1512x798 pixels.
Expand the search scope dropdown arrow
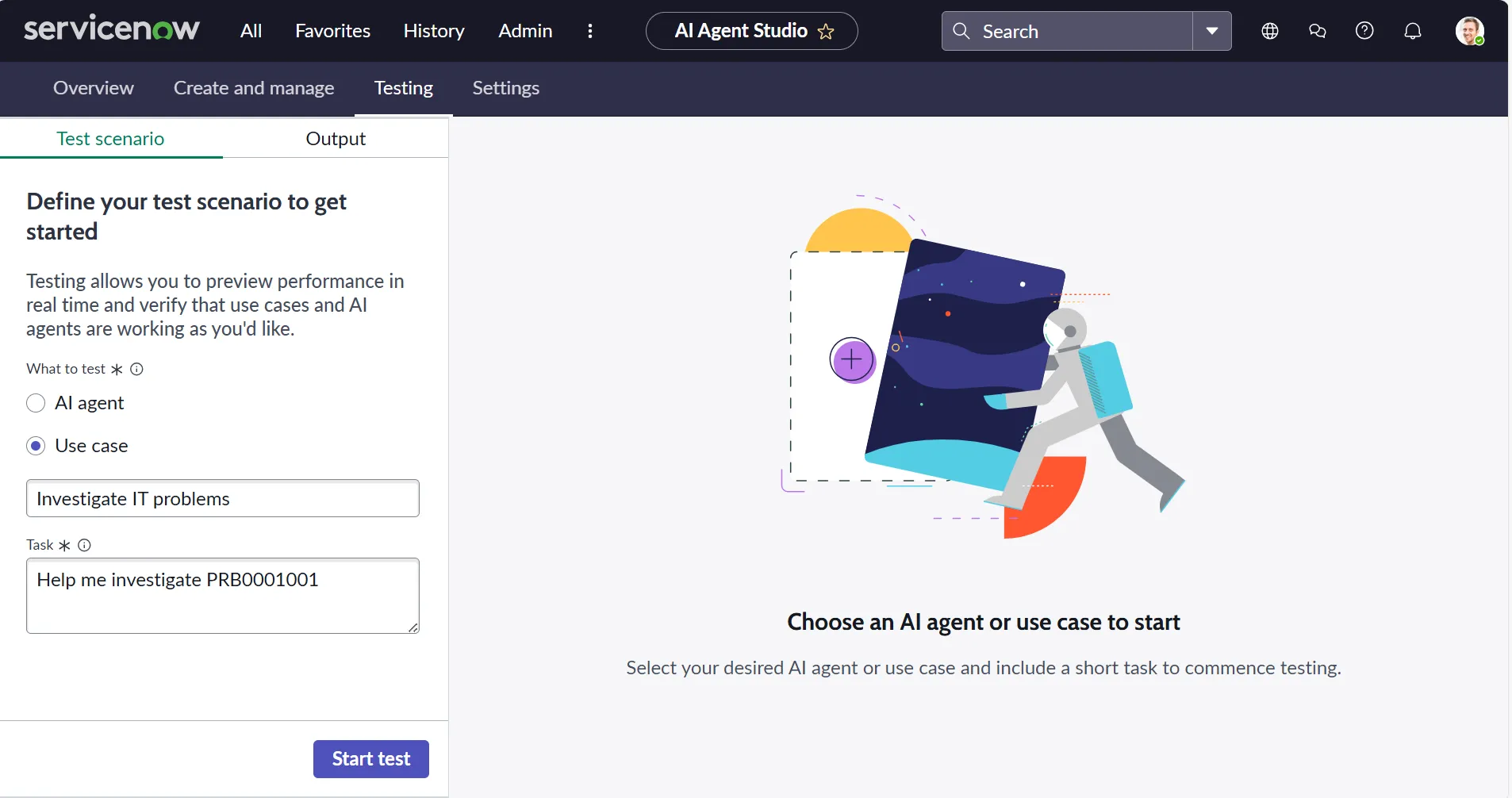[1211, 31]
